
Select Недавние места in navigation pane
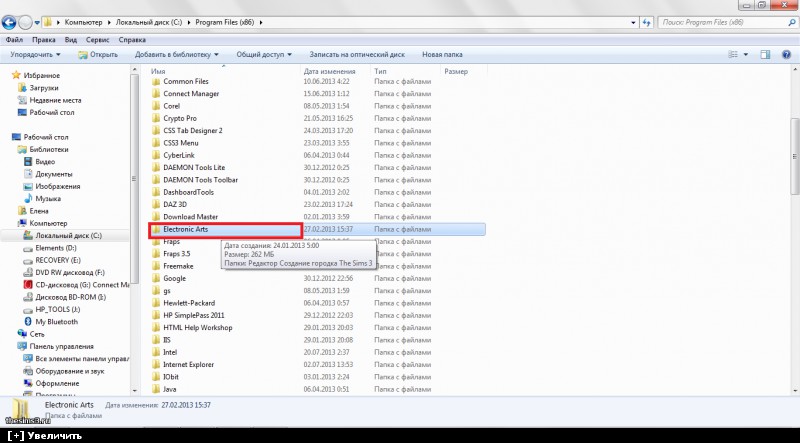(55, 100)
